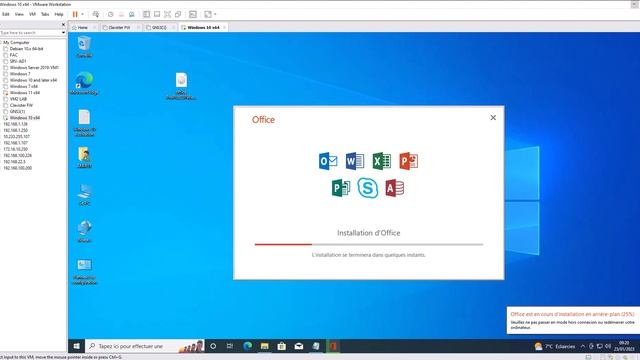This screenshot has width=640, height=360.
Task: Click the Excel icon in Office installer
Action: [382, 161]
